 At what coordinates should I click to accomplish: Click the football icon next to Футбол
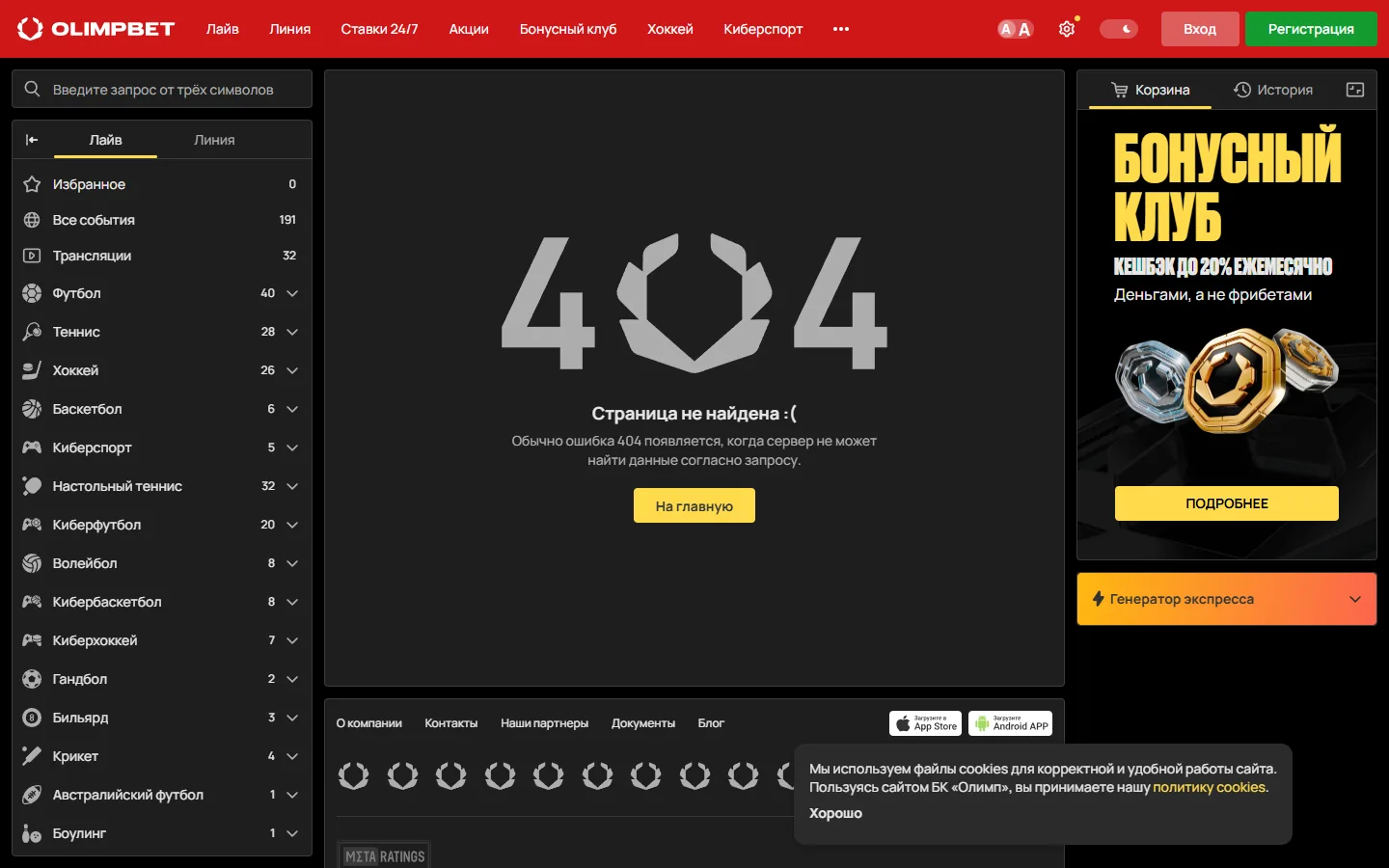[x=32, y=293]
